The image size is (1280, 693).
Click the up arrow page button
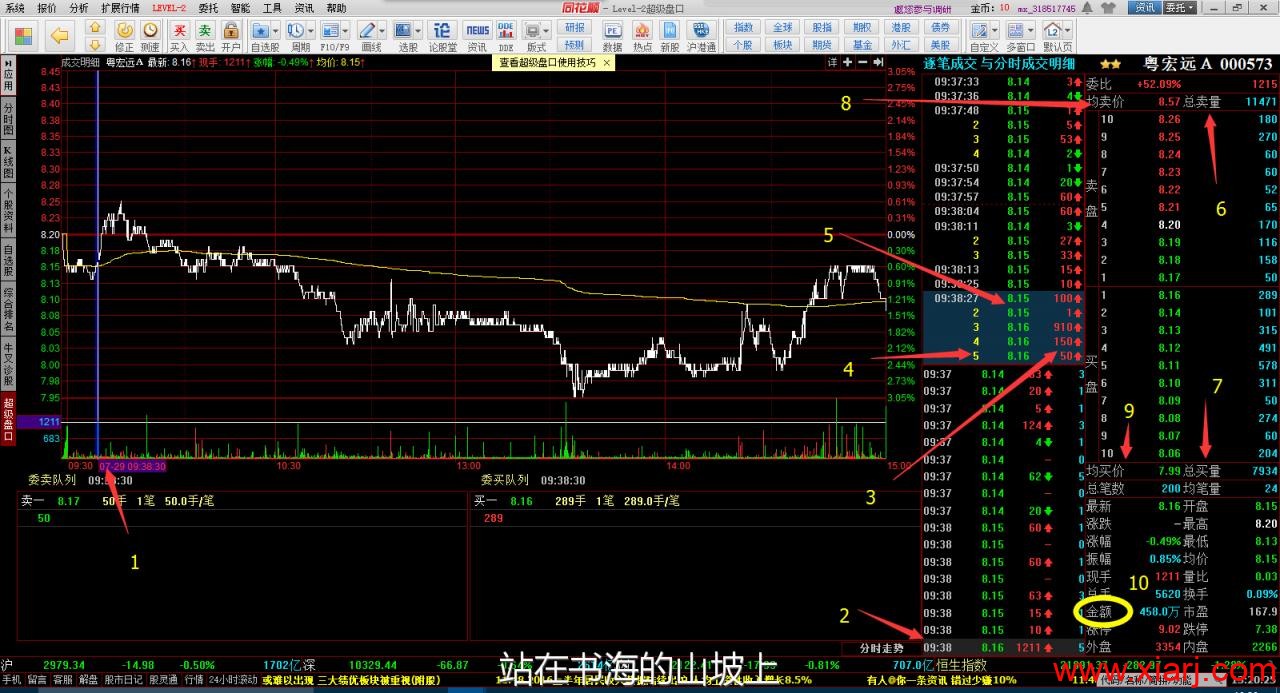(x=94, y=28)
